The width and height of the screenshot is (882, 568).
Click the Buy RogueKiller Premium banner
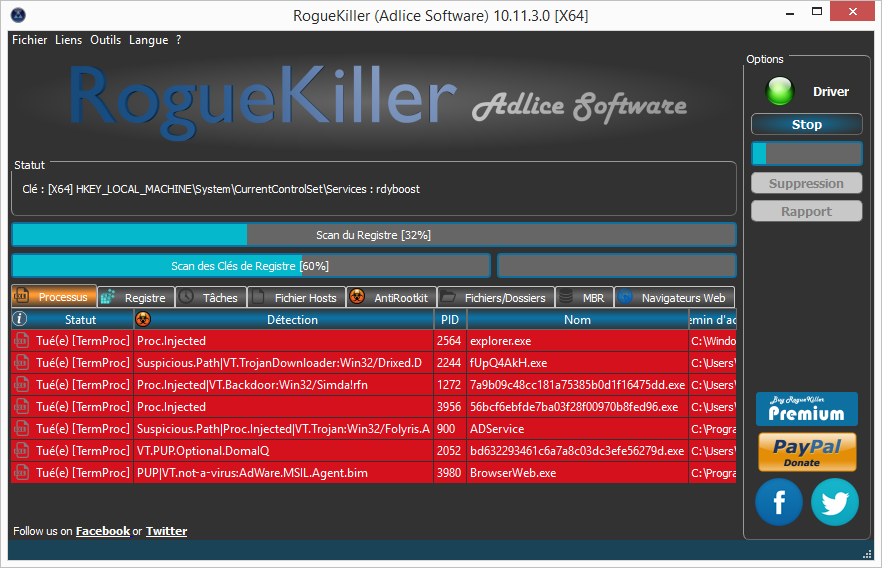807,409
